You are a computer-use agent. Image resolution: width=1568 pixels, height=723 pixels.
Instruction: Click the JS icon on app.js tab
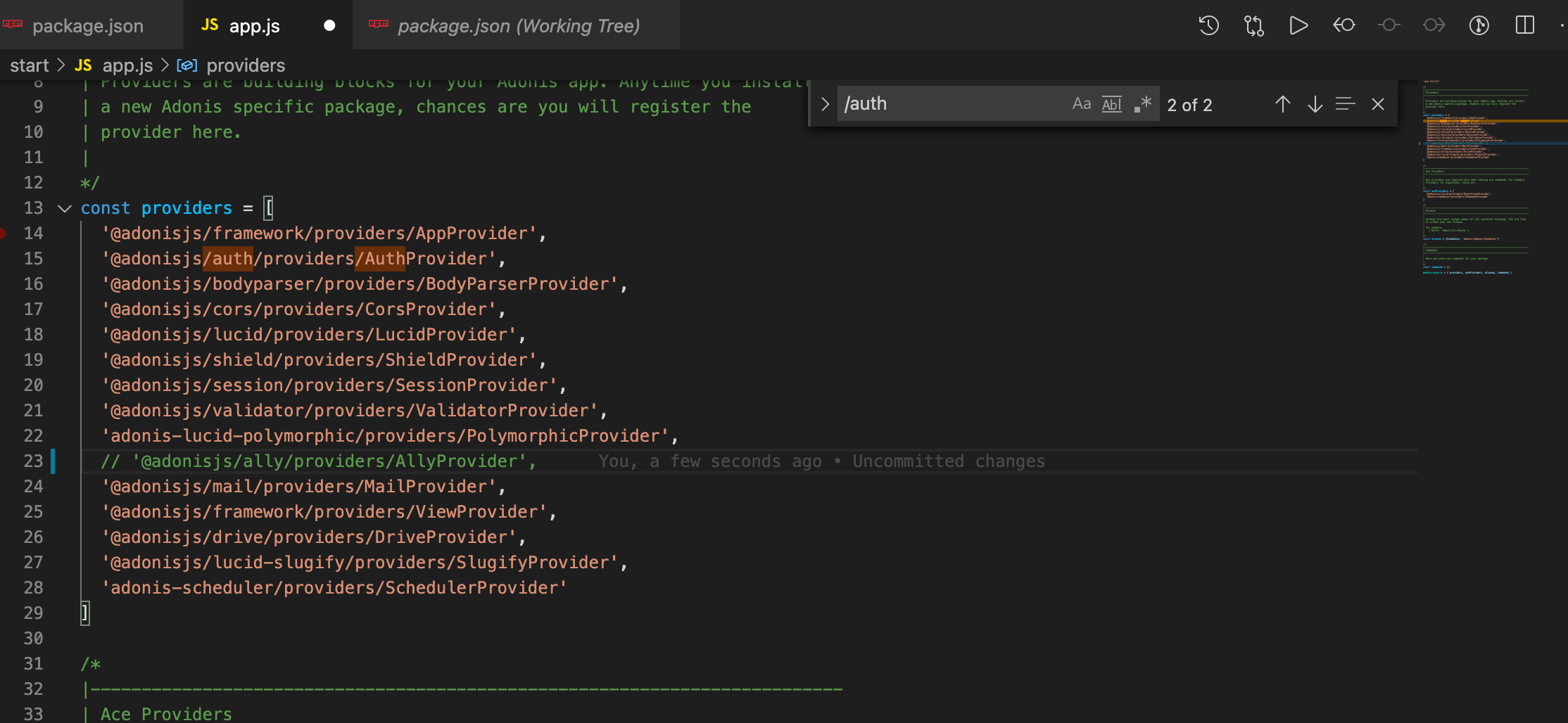[x=210, y=25]
